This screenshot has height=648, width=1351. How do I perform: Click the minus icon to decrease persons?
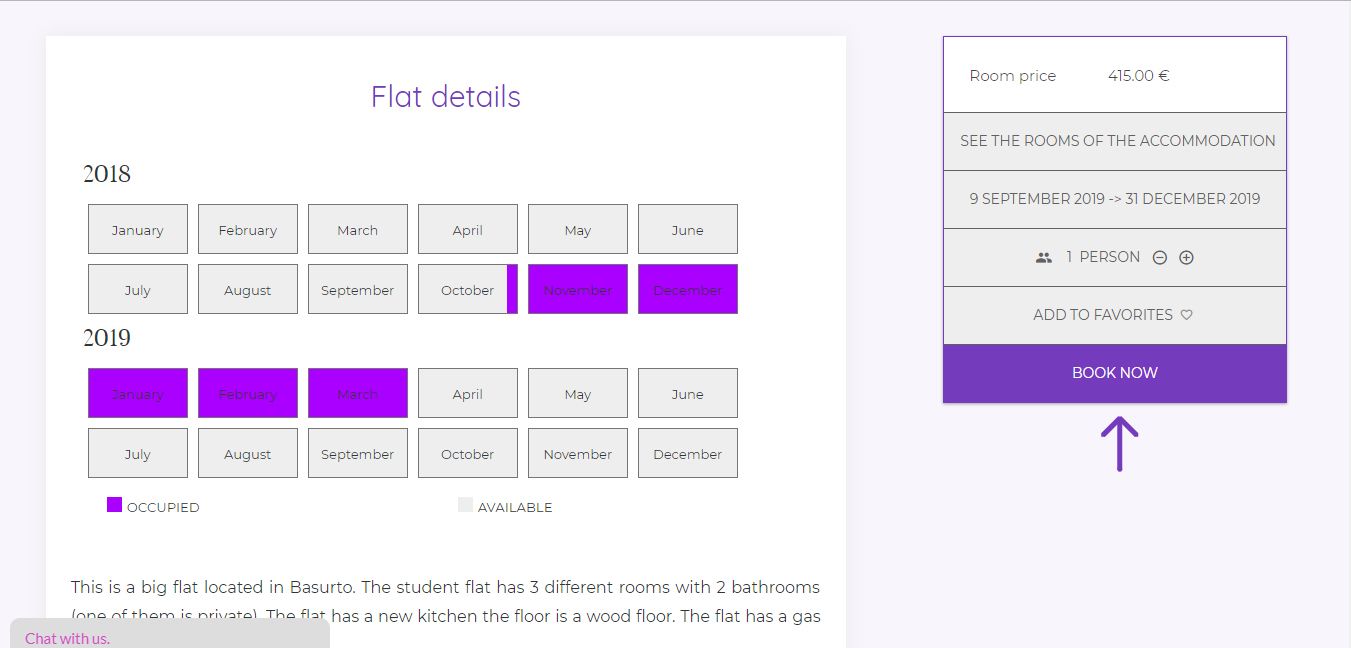(x=1160, y=258)
